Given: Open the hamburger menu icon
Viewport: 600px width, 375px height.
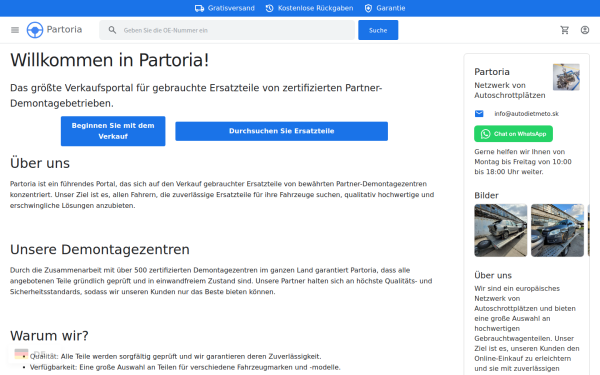Looking at the screenshot, I should [x=15, y=30].
